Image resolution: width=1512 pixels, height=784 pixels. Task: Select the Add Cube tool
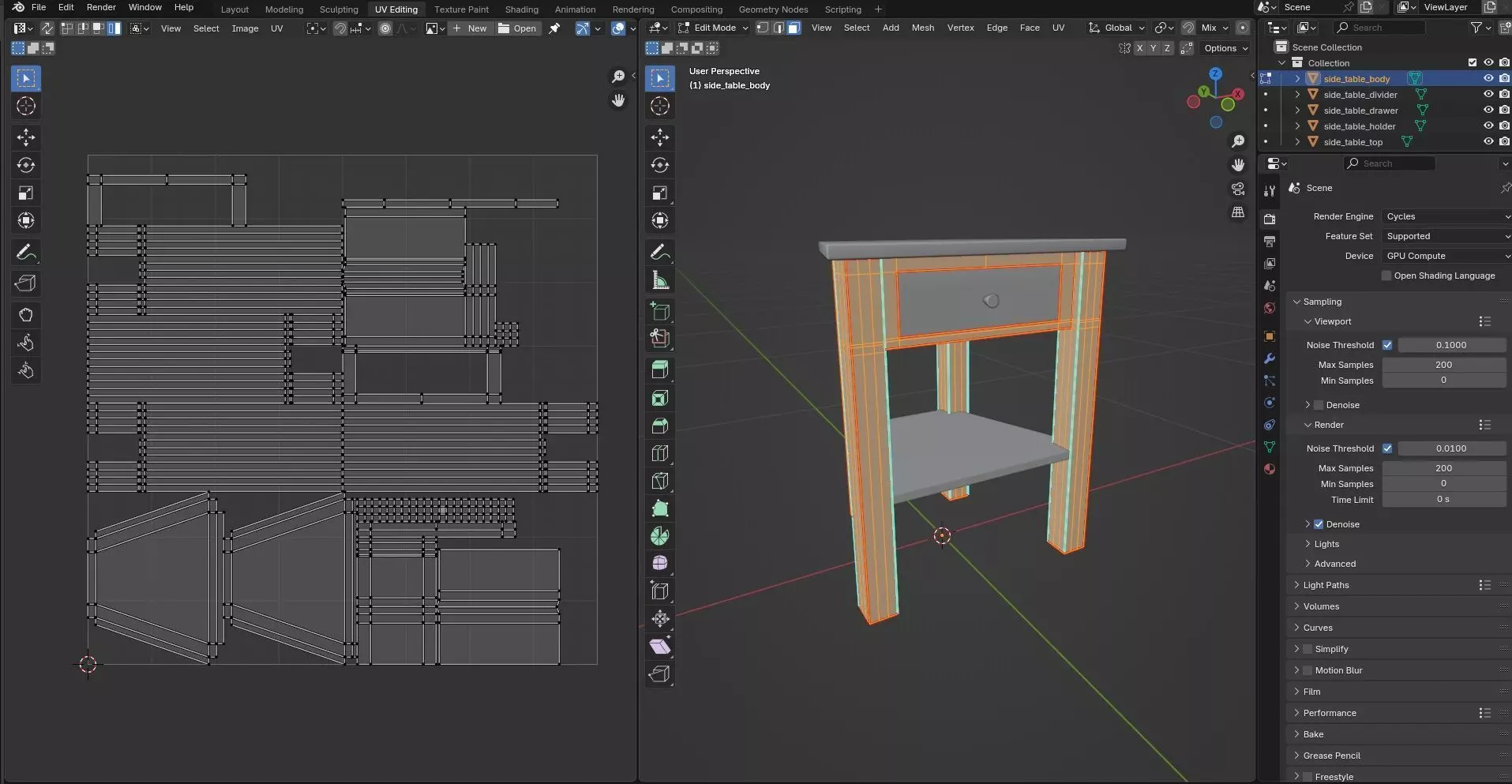click(660, 311)
